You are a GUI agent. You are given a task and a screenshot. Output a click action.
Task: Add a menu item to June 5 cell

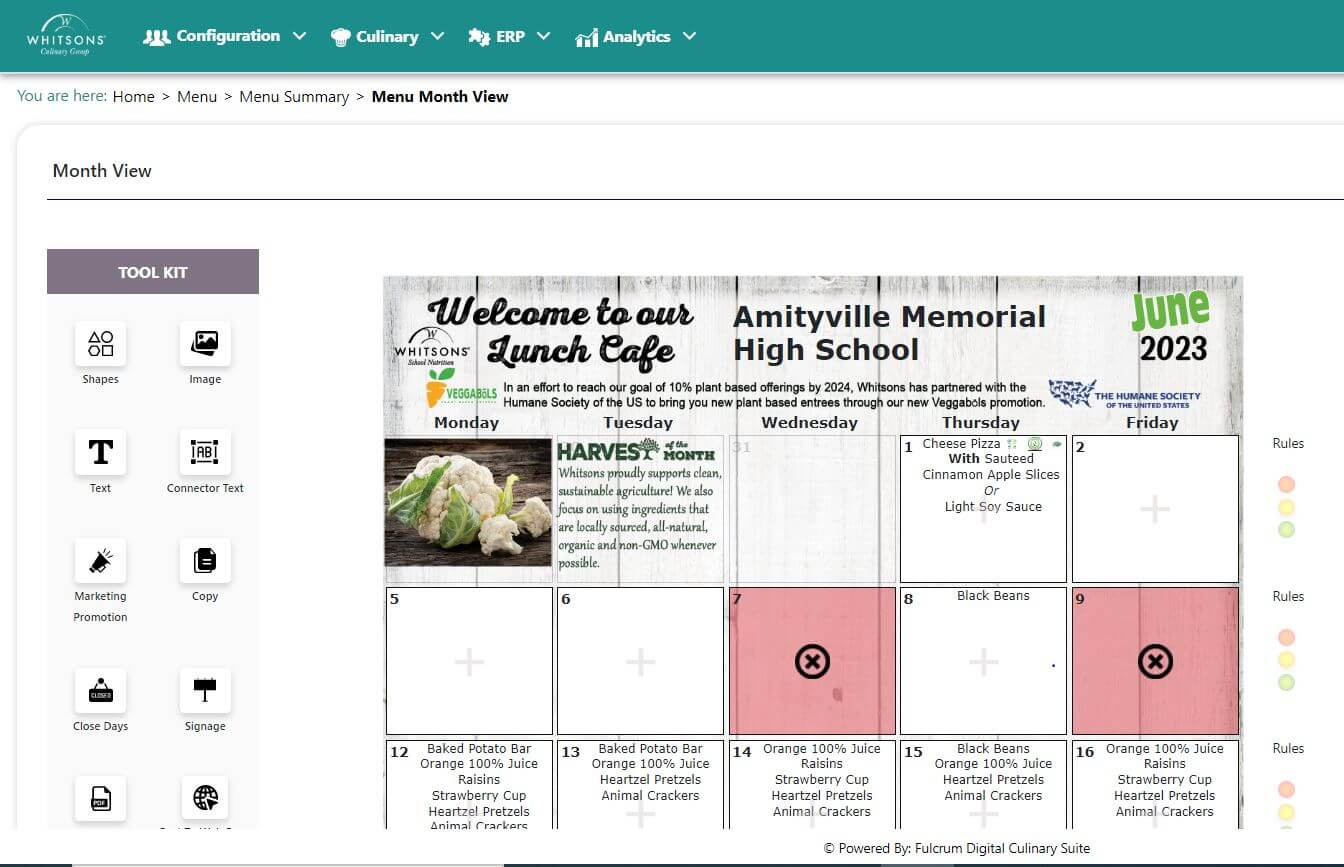point(469,661)
